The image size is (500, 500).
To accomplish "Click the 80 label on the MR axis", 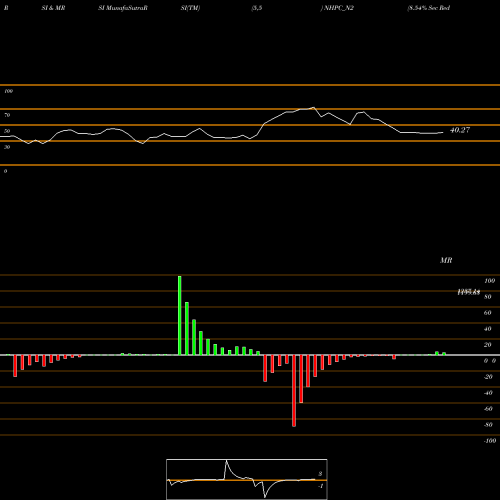I will point(488,297).
